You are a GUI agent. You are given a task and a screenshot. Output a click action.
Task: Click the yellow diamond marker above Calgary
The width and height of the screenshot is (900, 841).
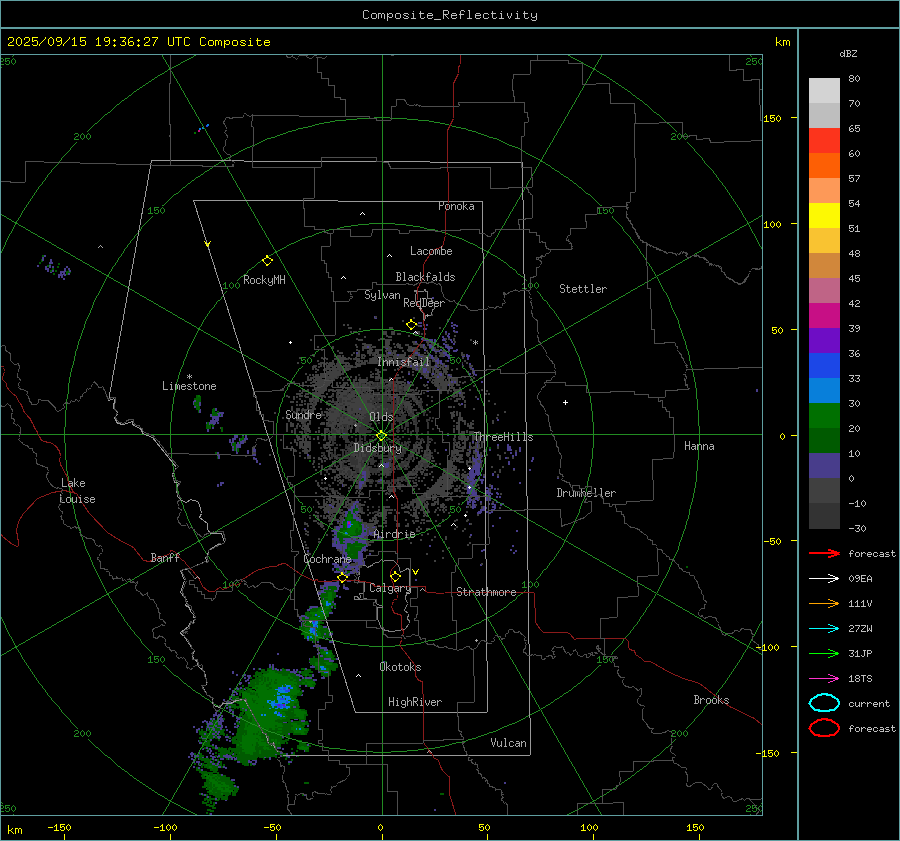click(395, 576)
